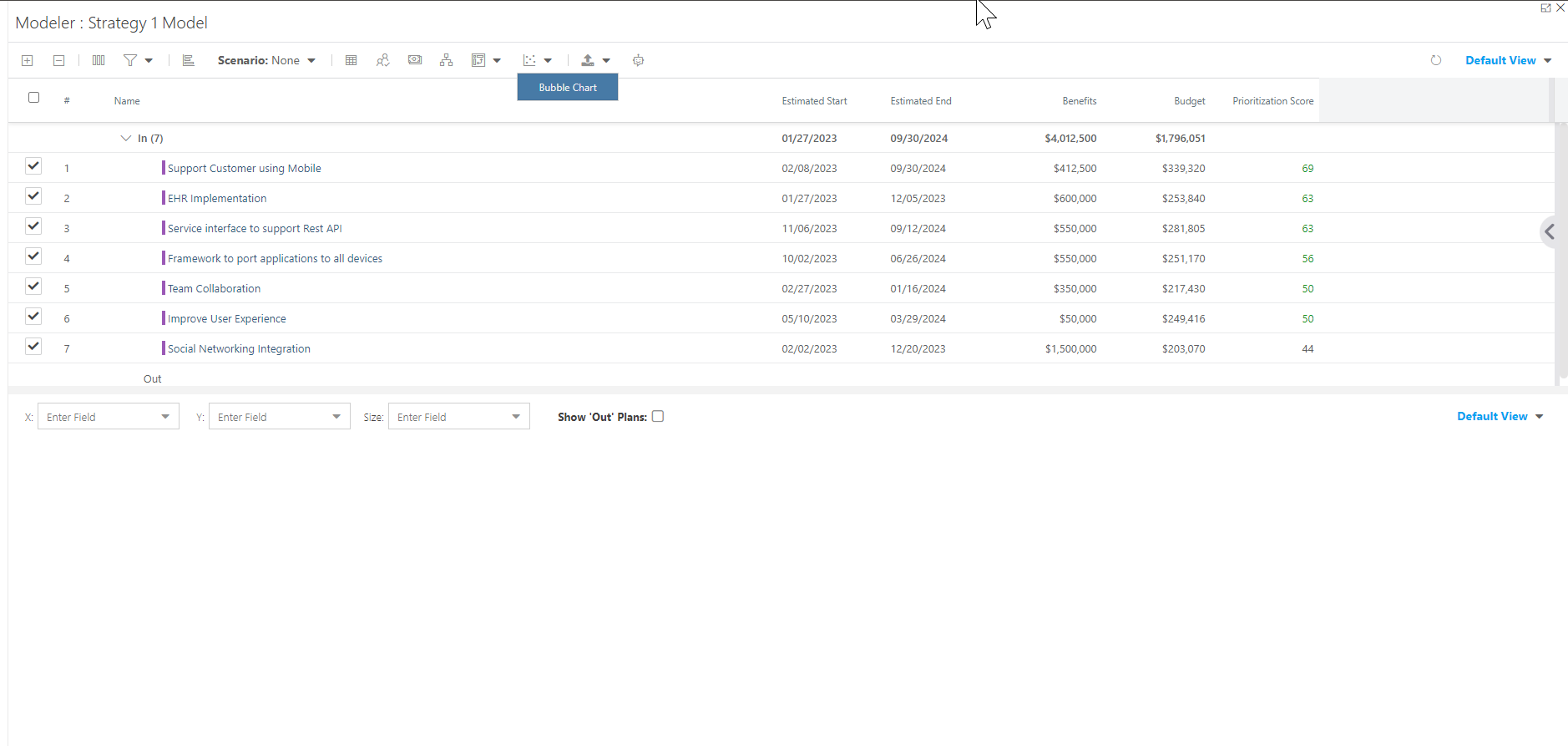Click the # column header

point(67,101)
